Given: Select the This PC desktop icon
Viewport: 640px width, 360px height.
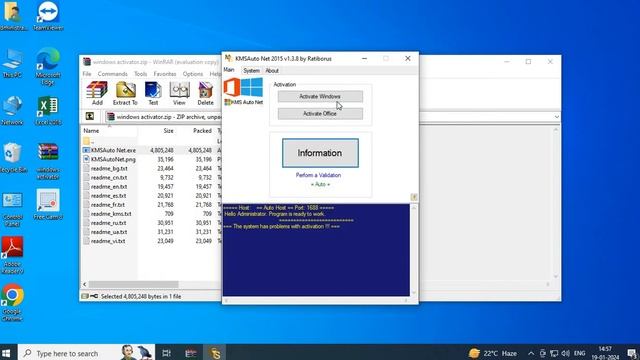Looking at the screenshot, I should (x=12, y=63).
